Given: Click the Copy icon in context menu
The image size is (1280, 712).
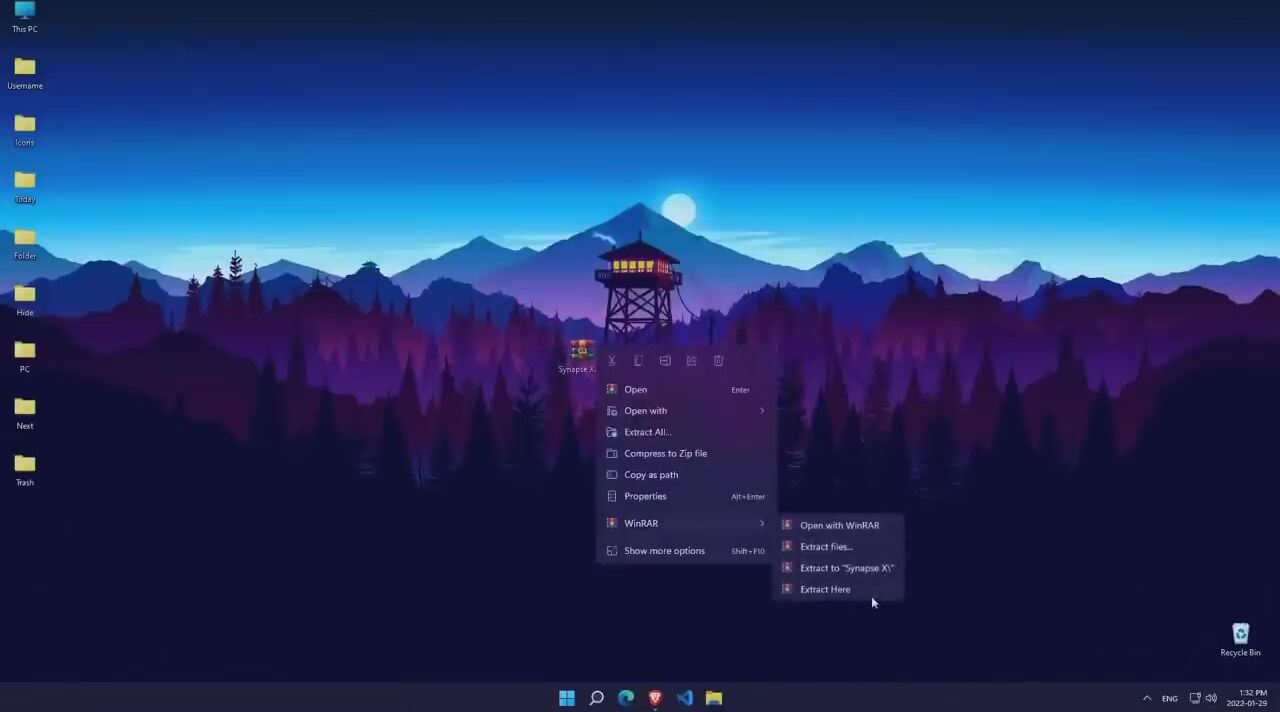Looking at the screenshot, I should pos(638,361).
